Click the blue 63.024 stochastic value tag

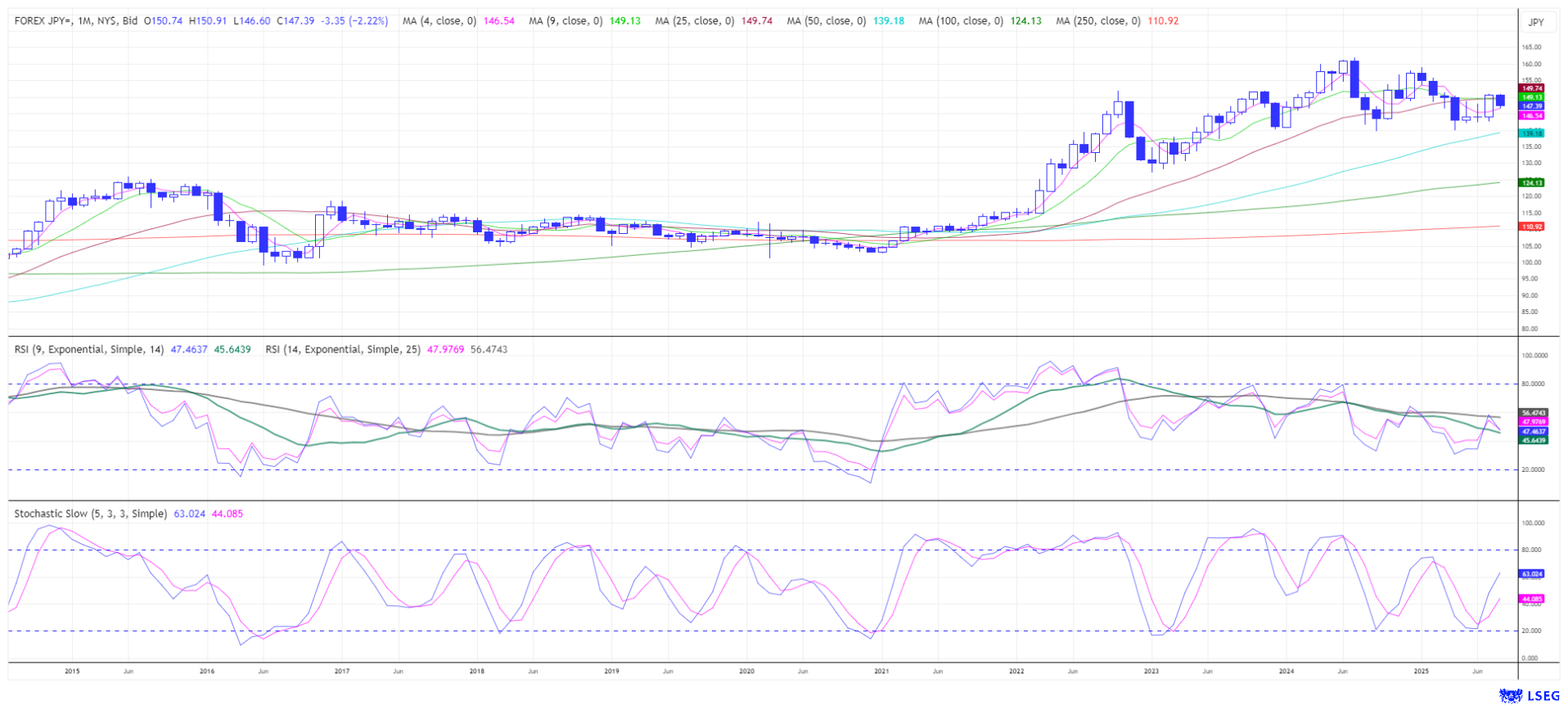point(1531,574)
